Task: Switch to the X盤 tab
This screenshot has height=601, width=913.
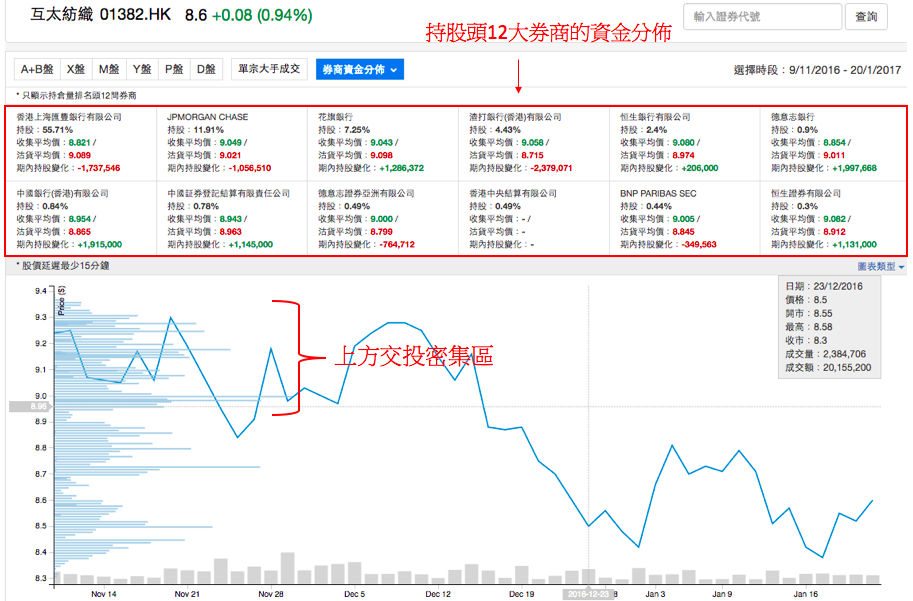Action: (76, 69)
